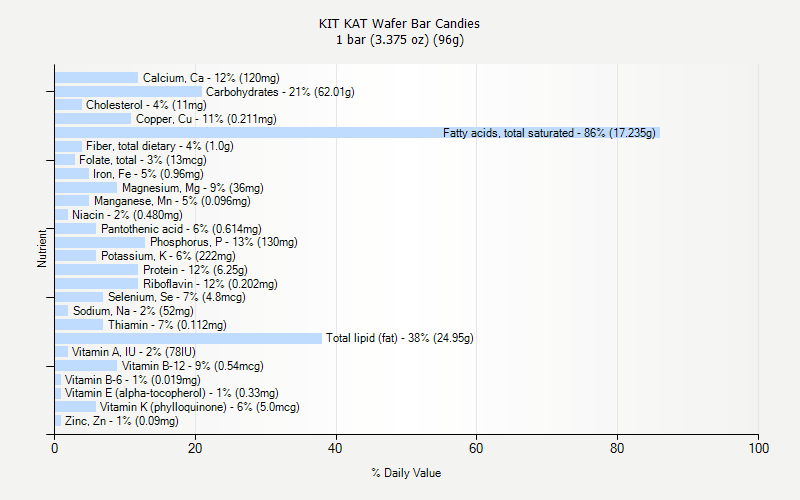Click the 0 tick label on x-axis

55,448
